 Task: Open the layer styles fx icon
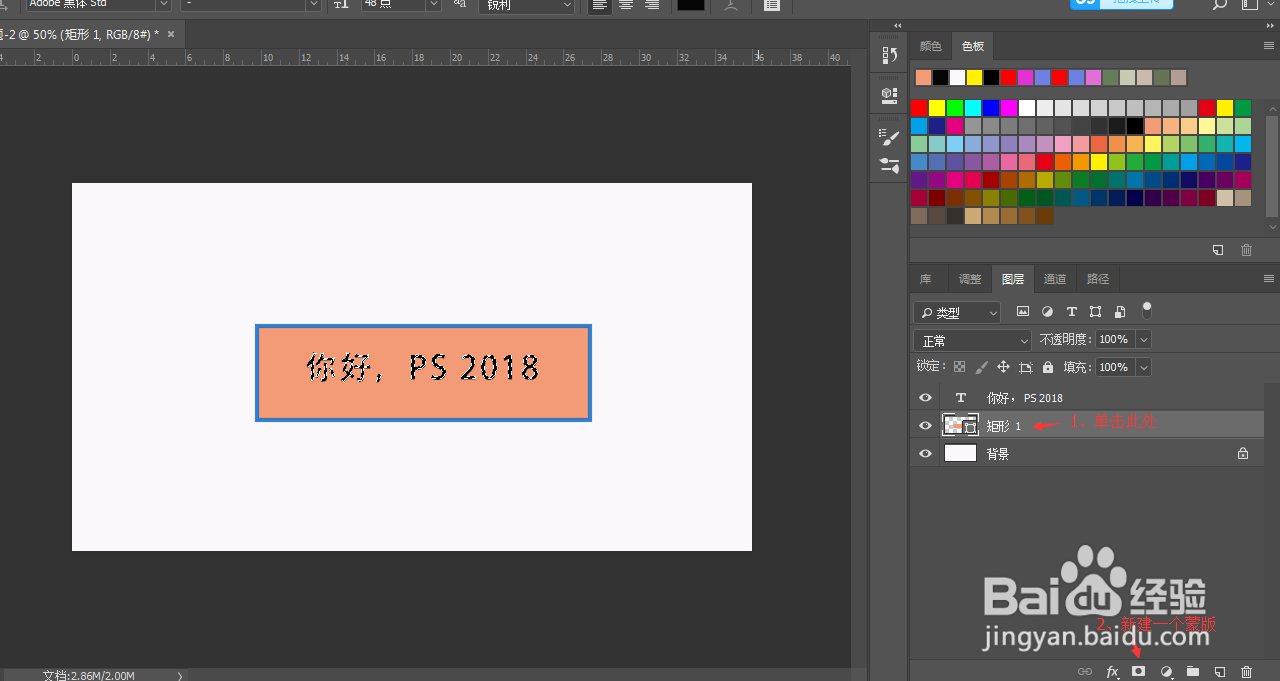1113,671
